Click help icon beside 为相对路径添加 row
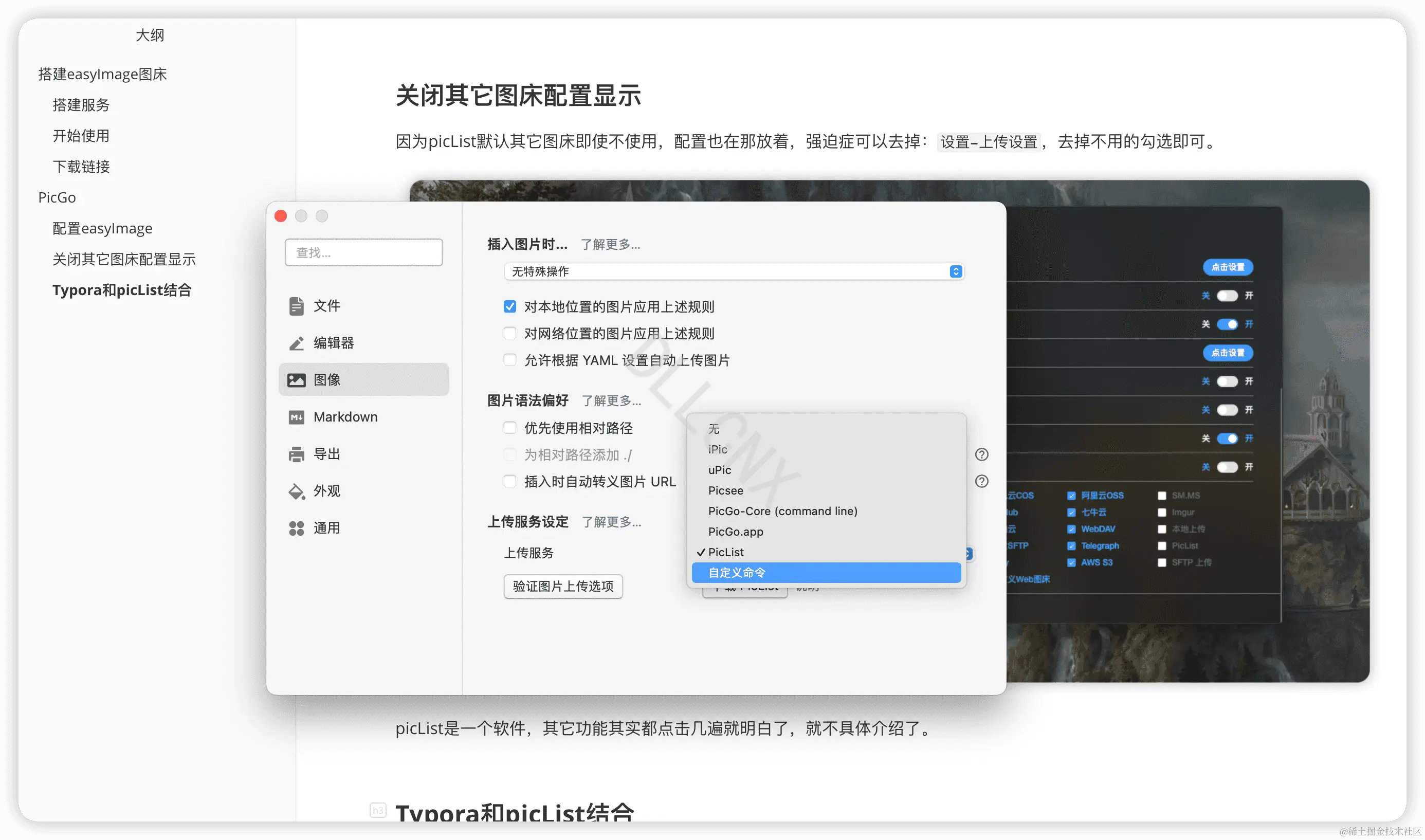The image size is (1425, 840). pyautogui.click(x=981, y=454)
